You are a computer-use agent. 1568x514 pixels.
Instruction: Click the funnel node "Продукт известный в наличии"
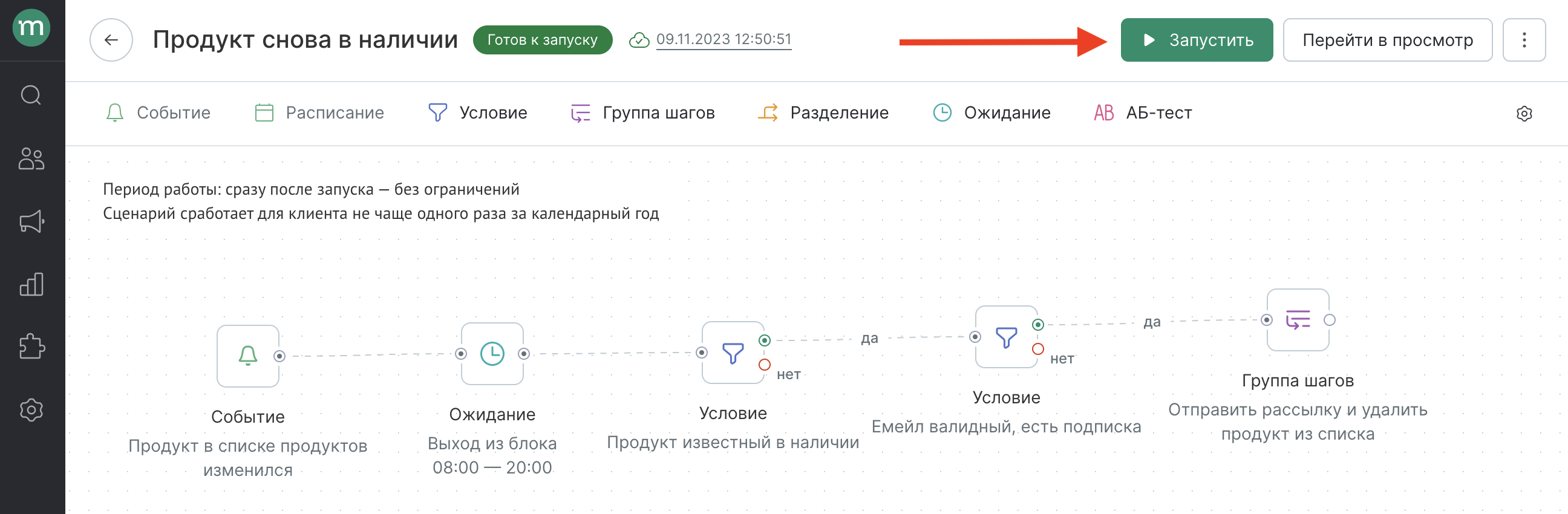tap(733, 352)
